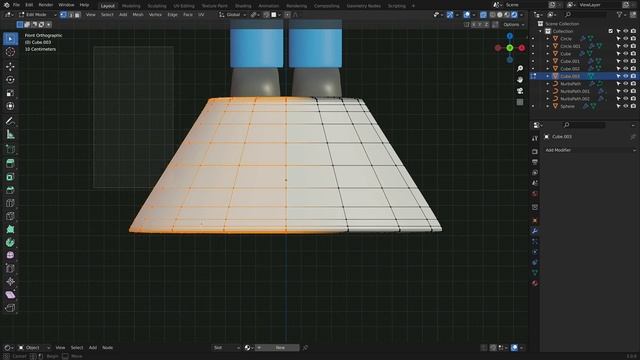Select the Annotate tool

[10, 121]
